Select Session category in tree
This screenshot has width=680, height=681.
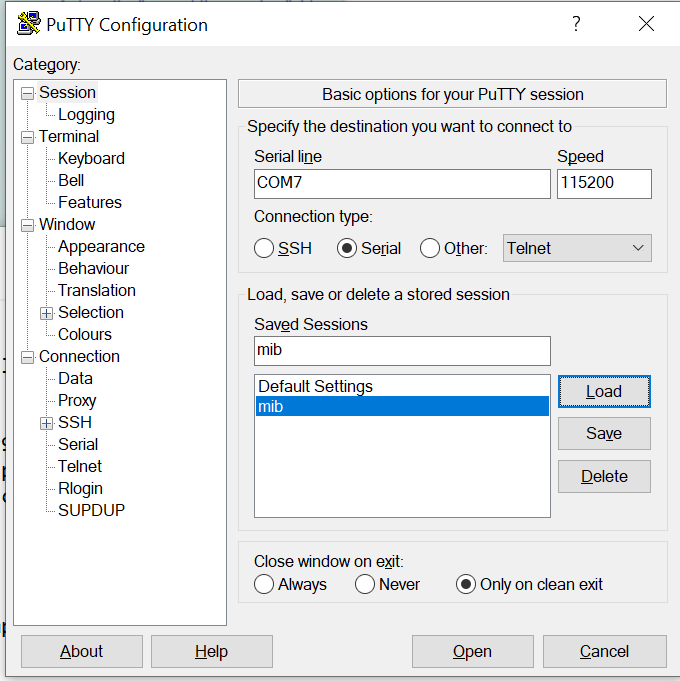tap(67, 93)
